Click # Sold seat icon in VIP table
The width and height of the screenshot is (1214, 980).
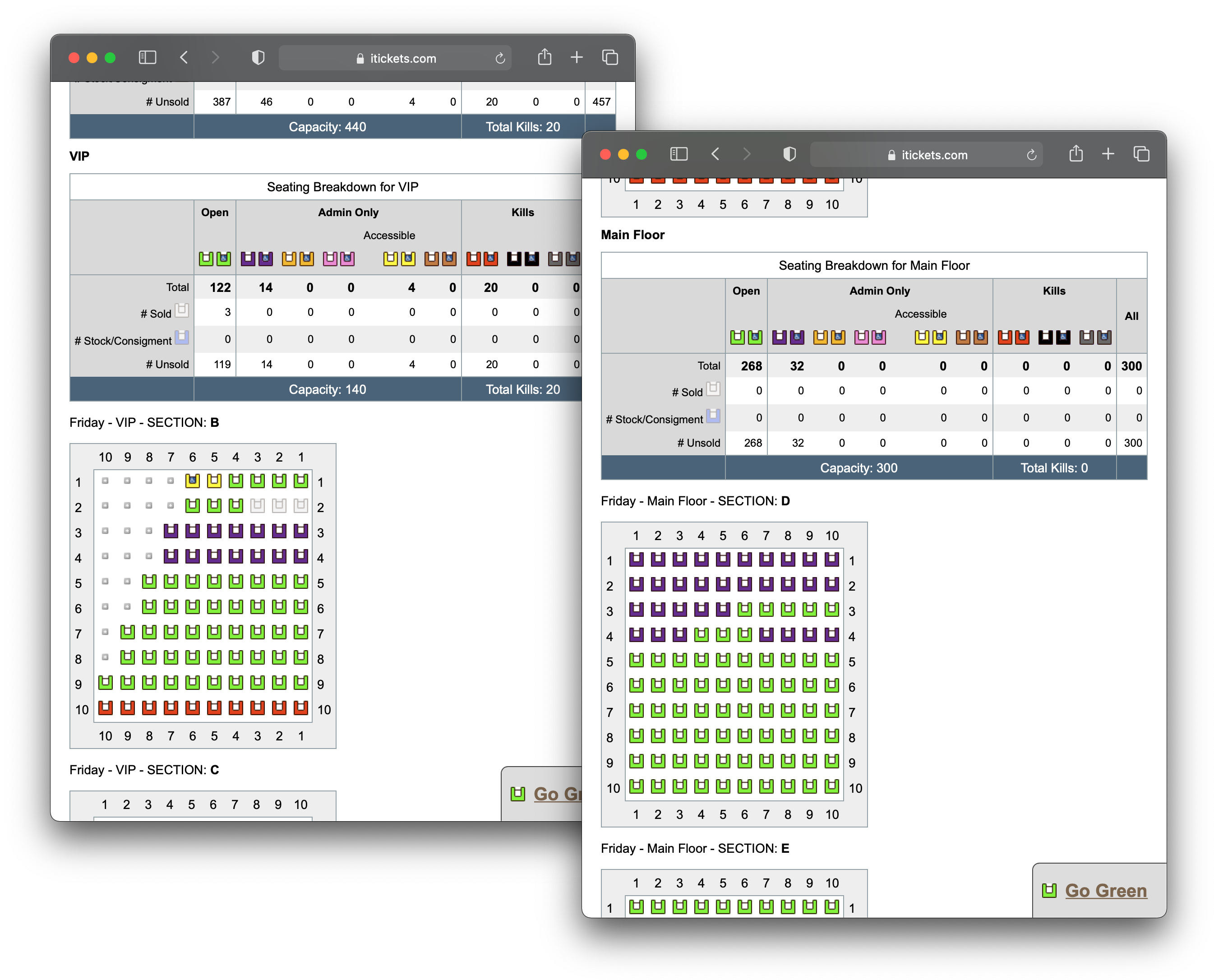click(x=181, y=310)
